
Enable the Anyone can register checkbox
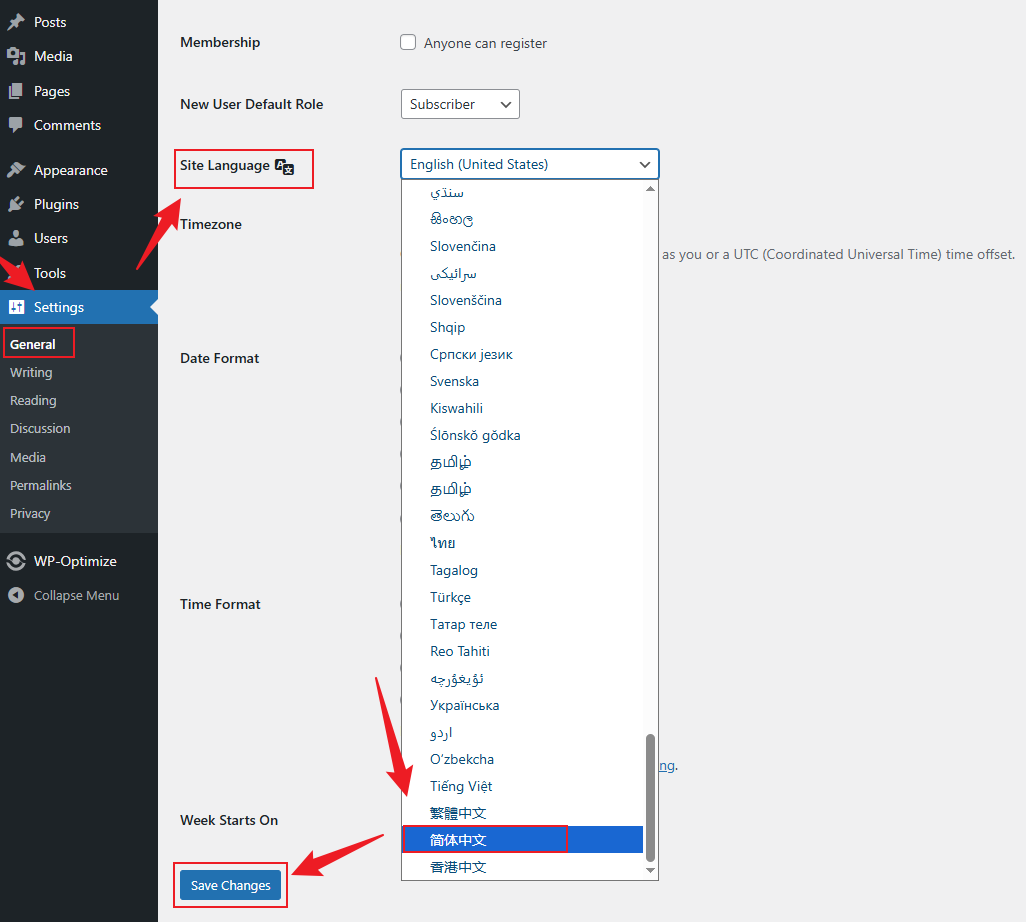(x=408, y=43)
